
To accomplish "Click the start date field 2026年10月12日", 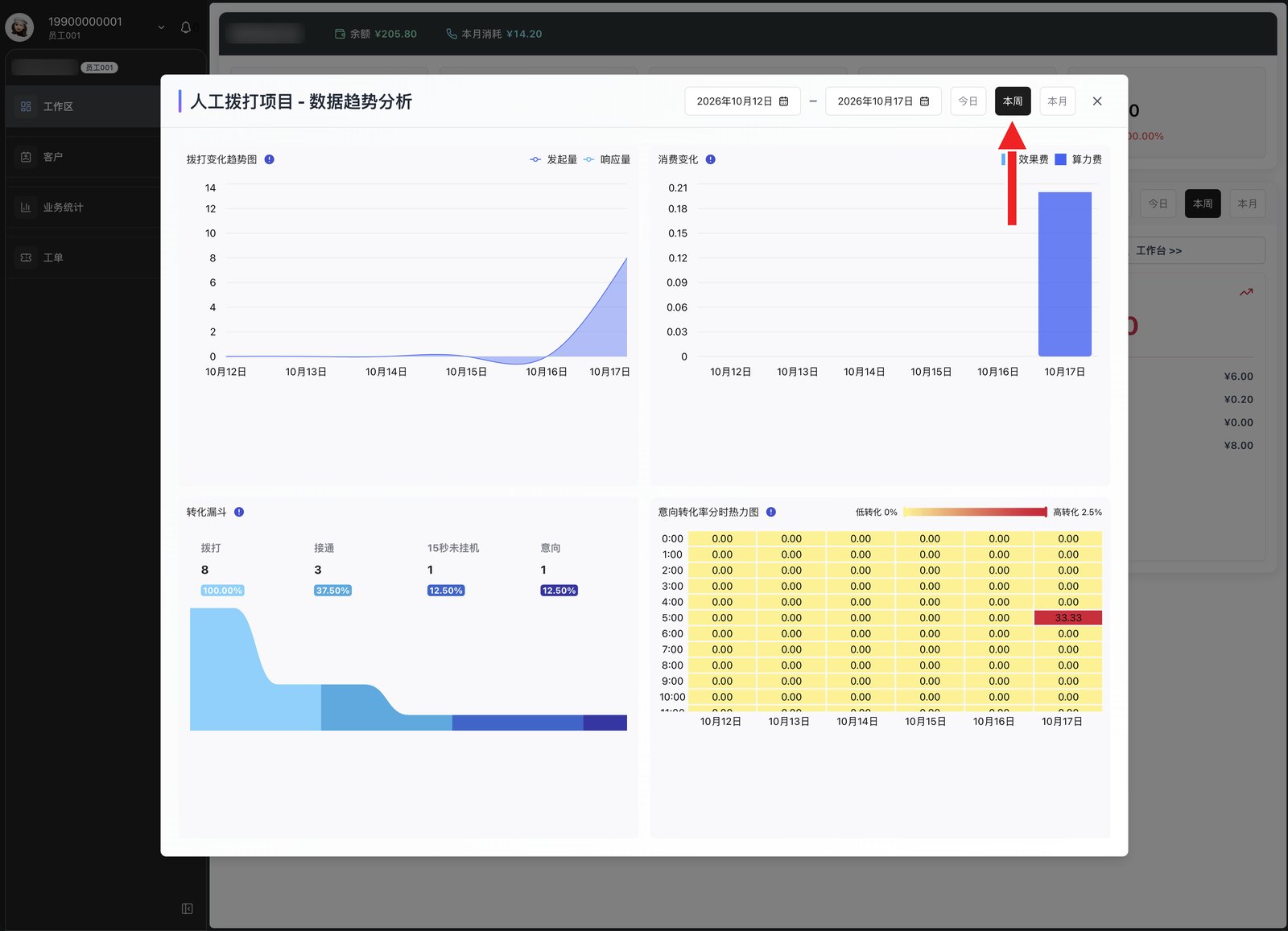I will (x=742, y=101).
